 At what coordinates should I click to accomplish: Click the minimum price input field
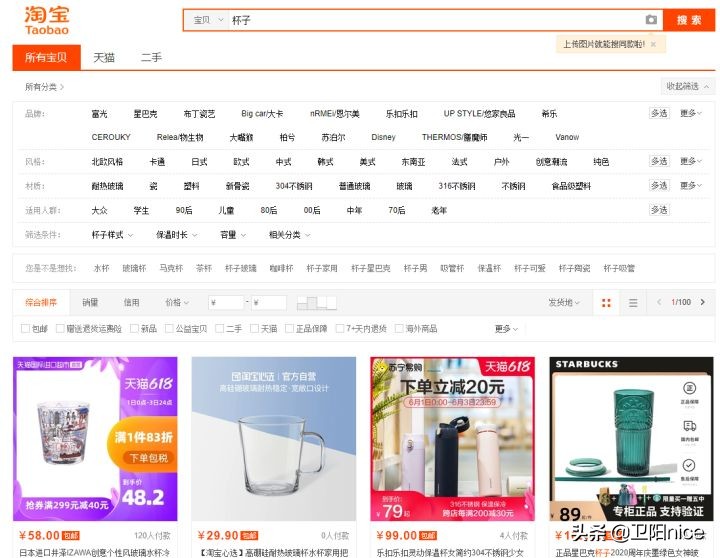(x=226, y=303)
